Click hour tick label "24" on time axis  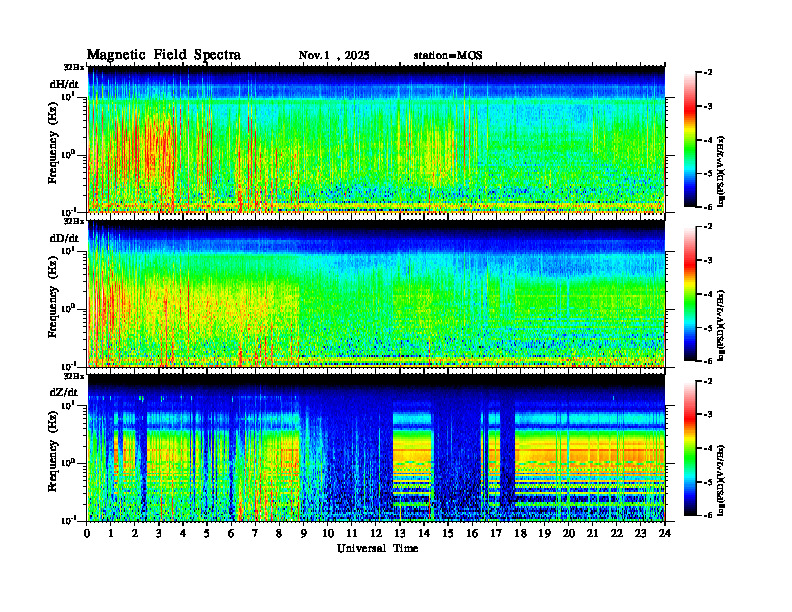665,533
